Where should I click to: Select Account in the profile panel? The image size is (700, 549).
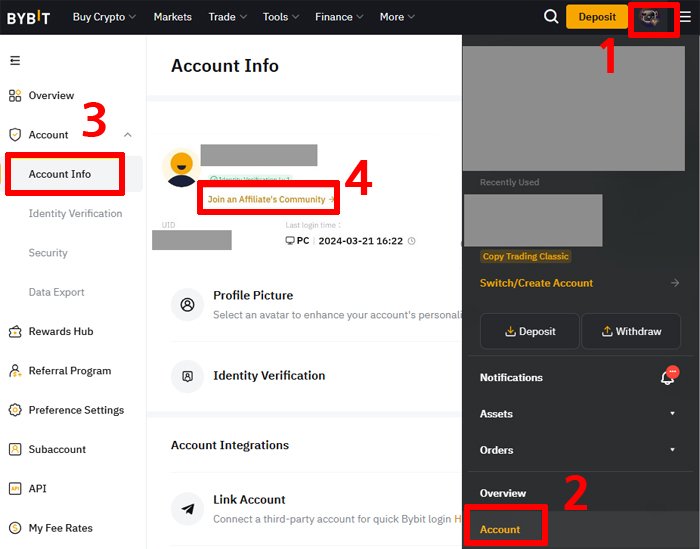point(500,529)
